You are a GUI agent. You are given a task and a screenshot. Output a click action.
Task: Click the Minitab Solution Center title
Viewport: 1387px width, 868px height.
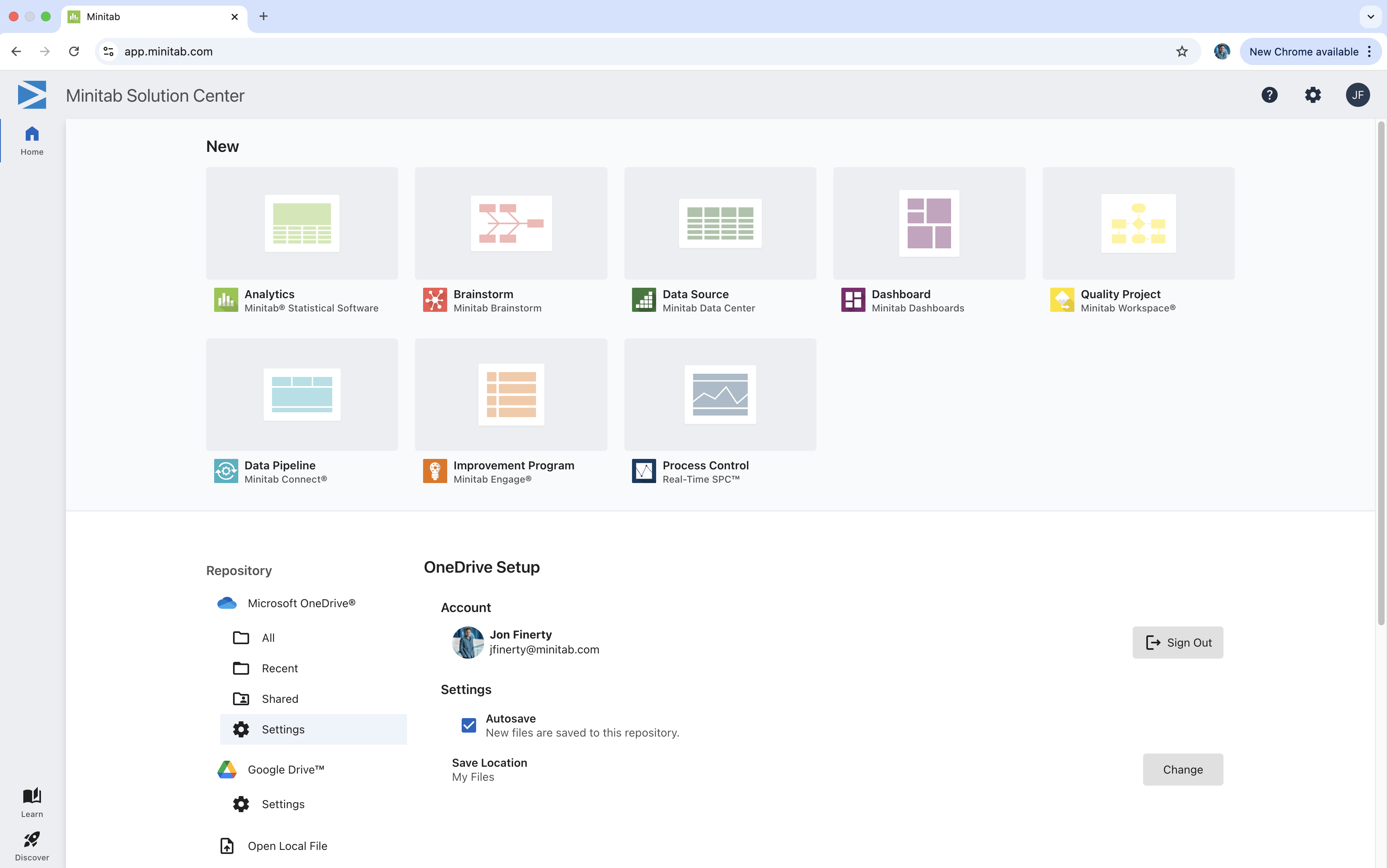point(155,95)
